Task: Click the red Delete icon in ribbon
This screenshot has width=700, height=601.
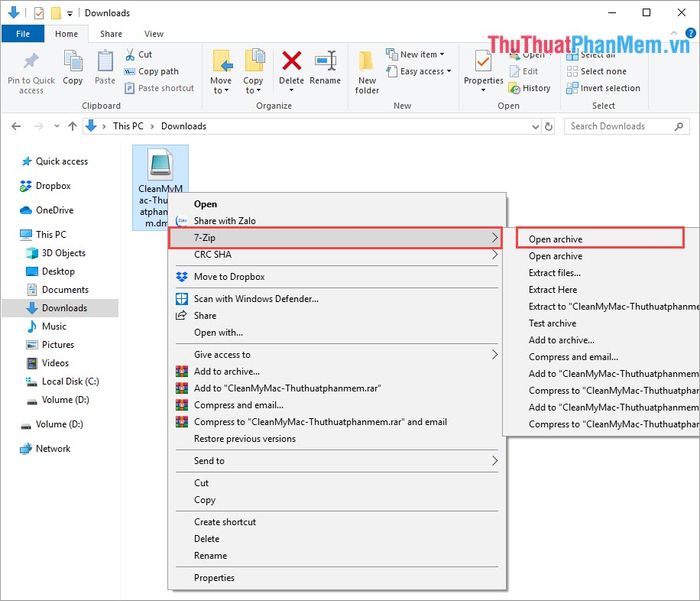Action: [291, 63]
